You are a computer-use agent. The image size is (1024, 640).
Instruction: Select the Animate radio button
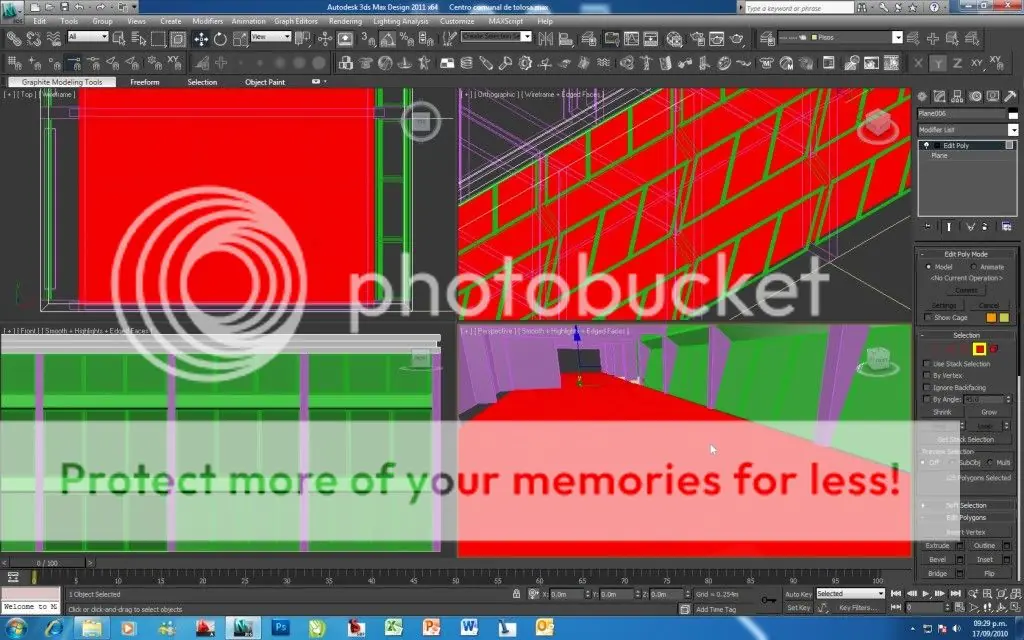973,267
